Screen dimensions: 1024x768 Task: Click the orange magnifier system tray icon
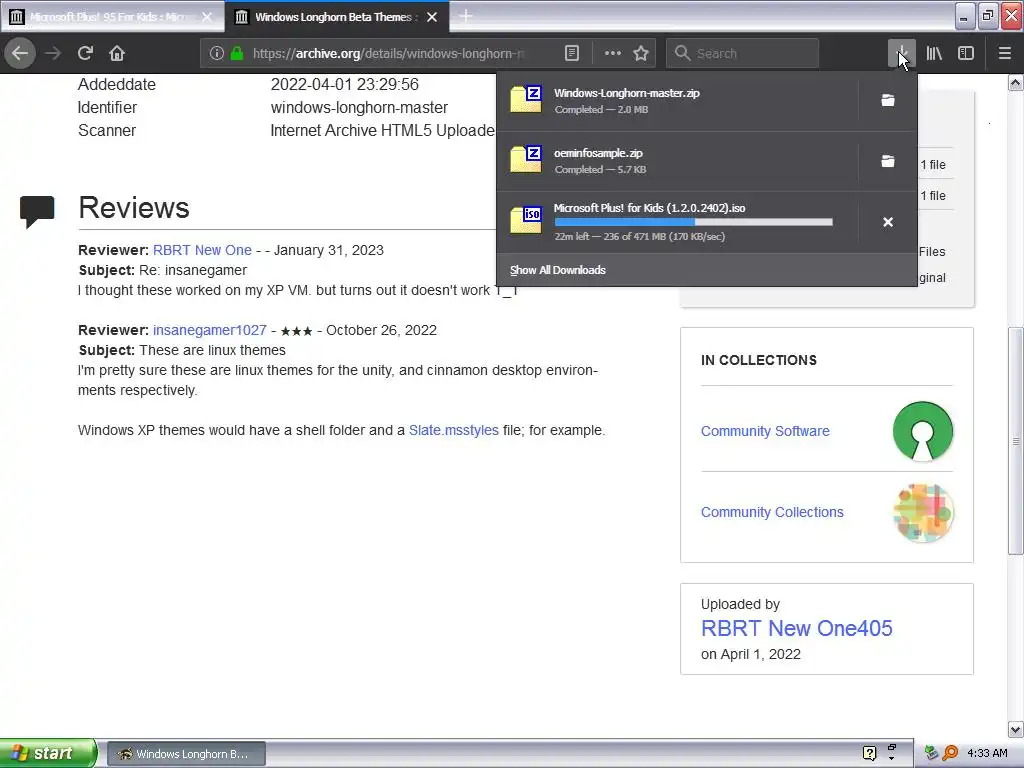point(950,753)
